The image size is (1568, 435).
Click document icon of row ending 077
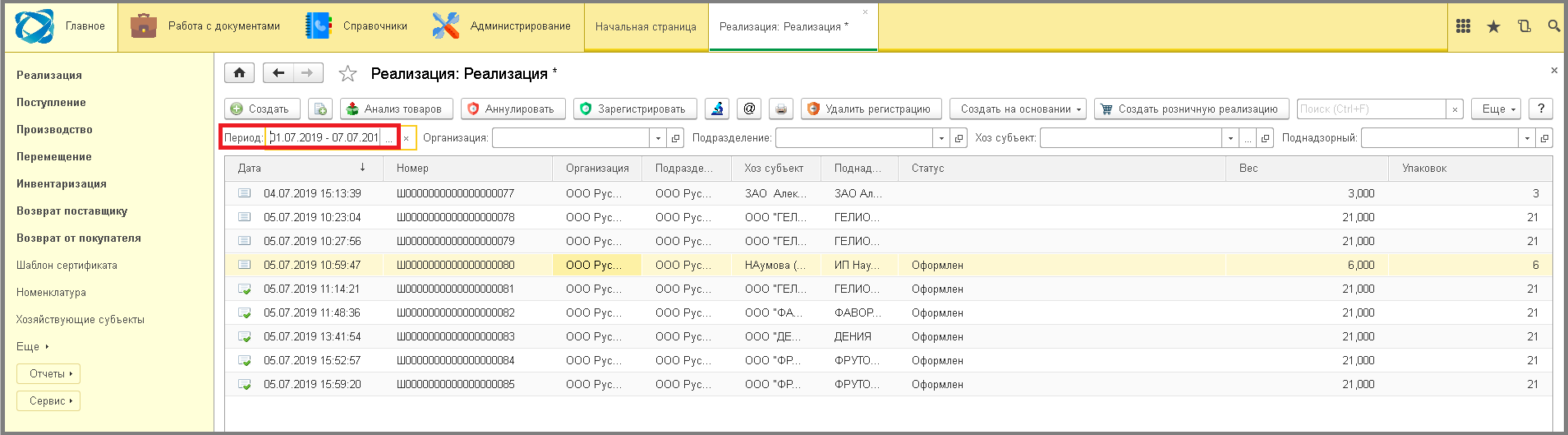pyautogui.click(x=244, y=193)
